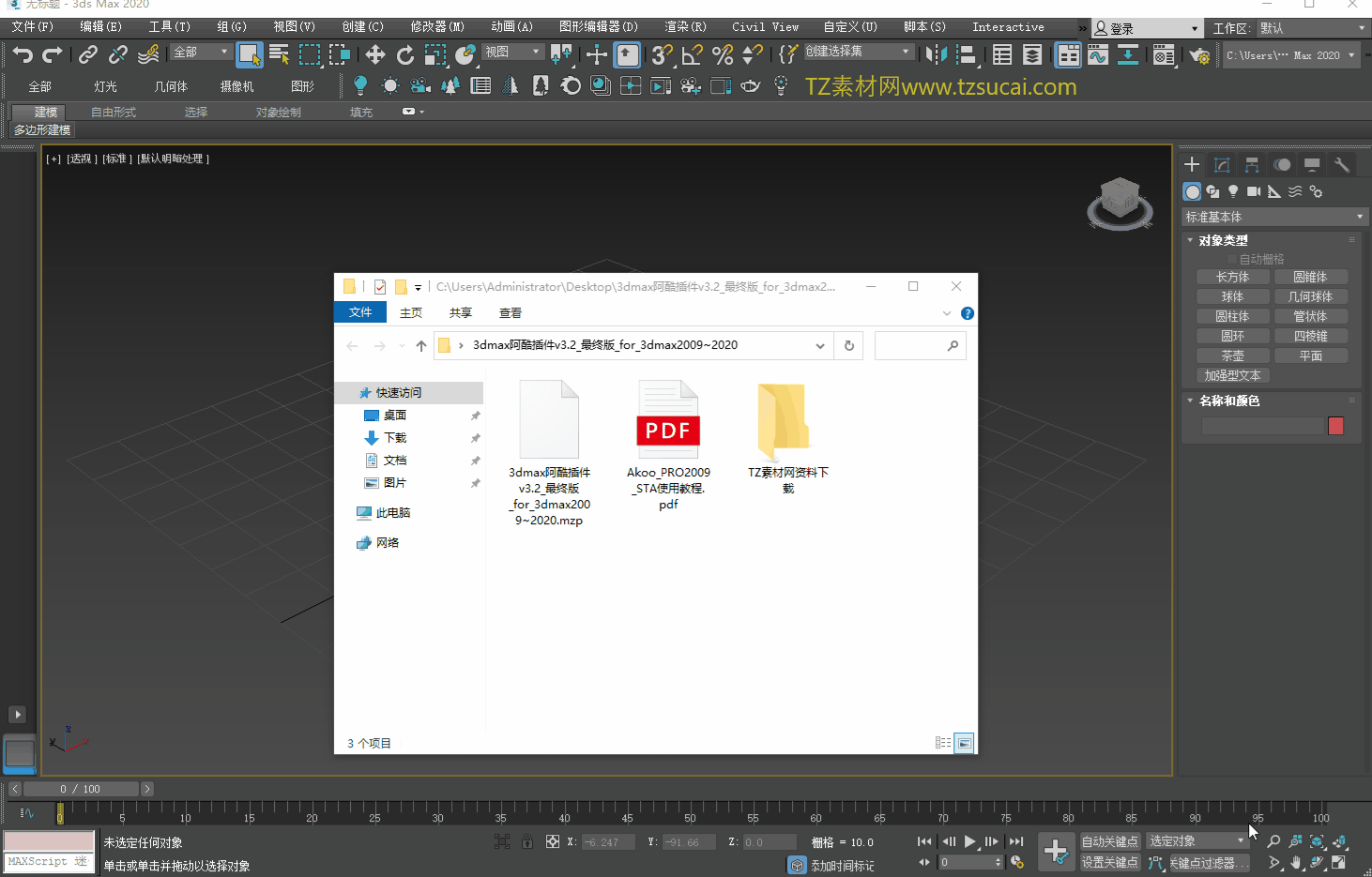
Task: Click the Play animation button
Action: 970,841
